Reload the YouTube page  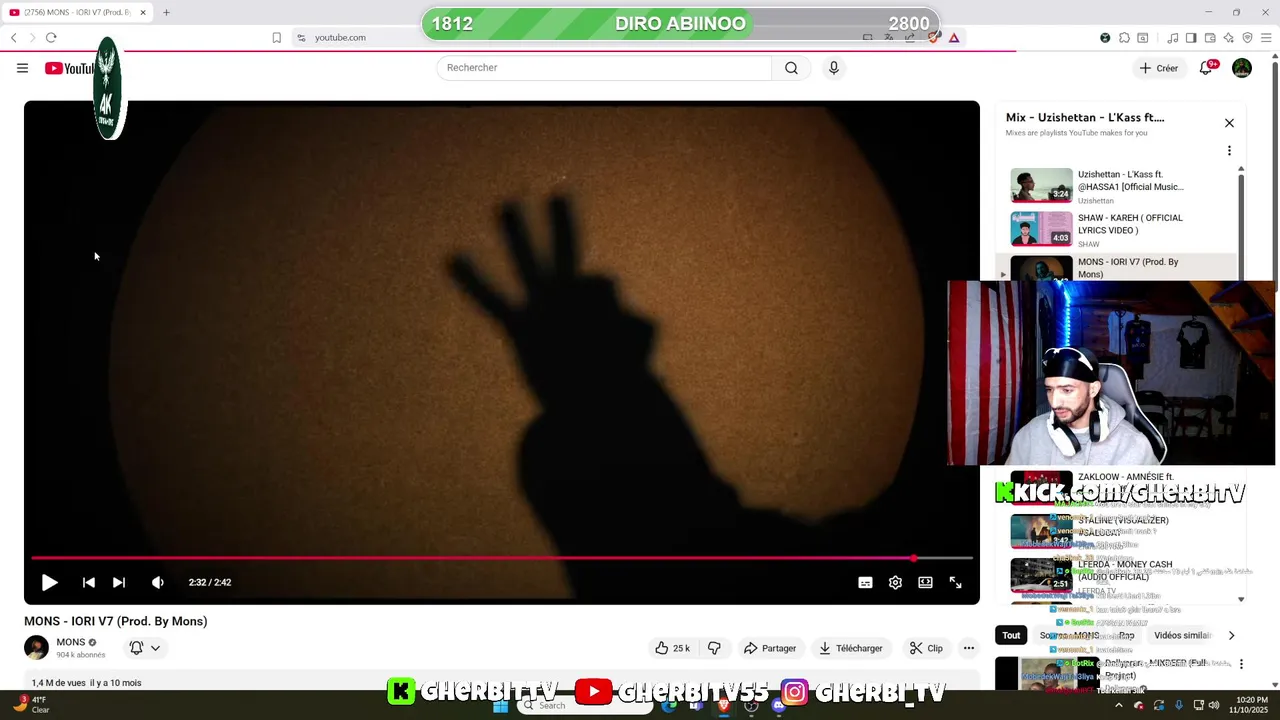pyautogui.click(x=51, y=37)
